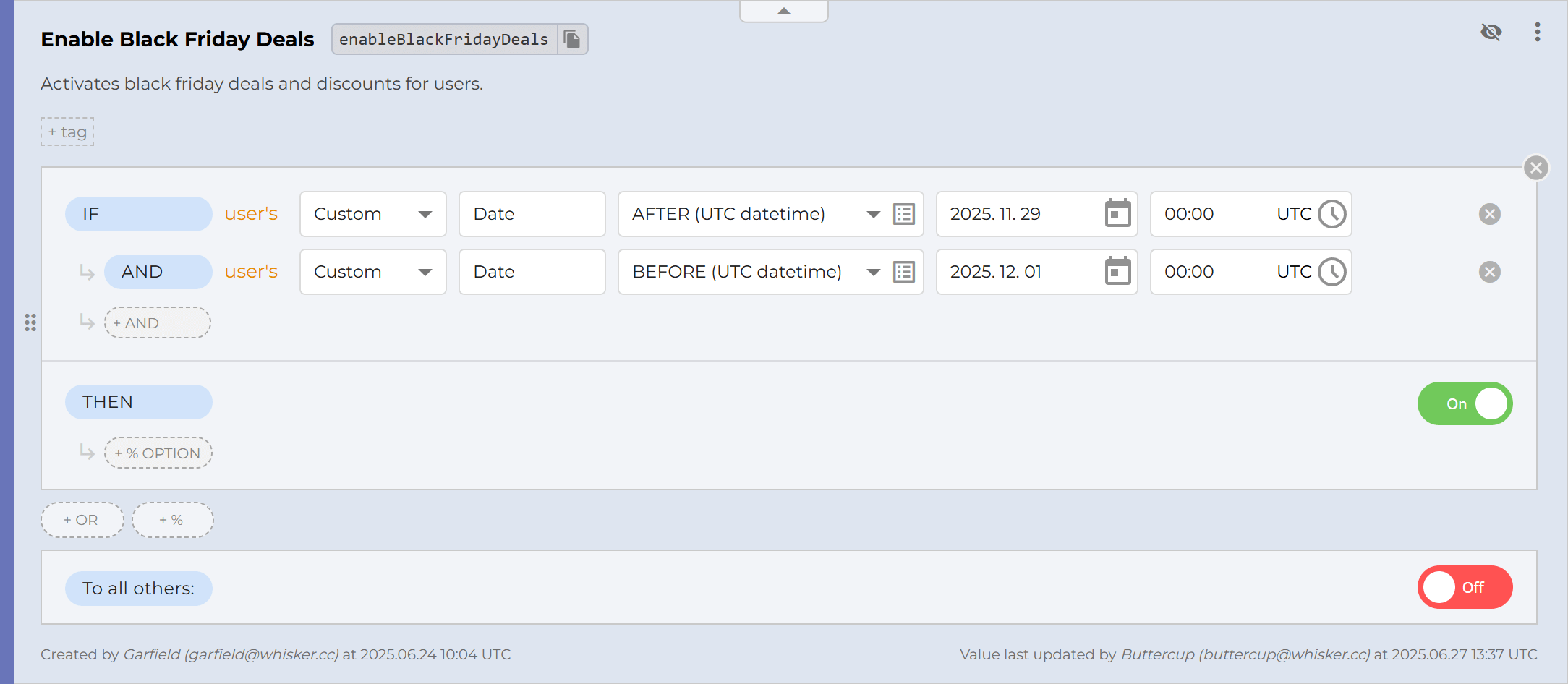Open list icon beside AFTER comparator

pos(904,214)
